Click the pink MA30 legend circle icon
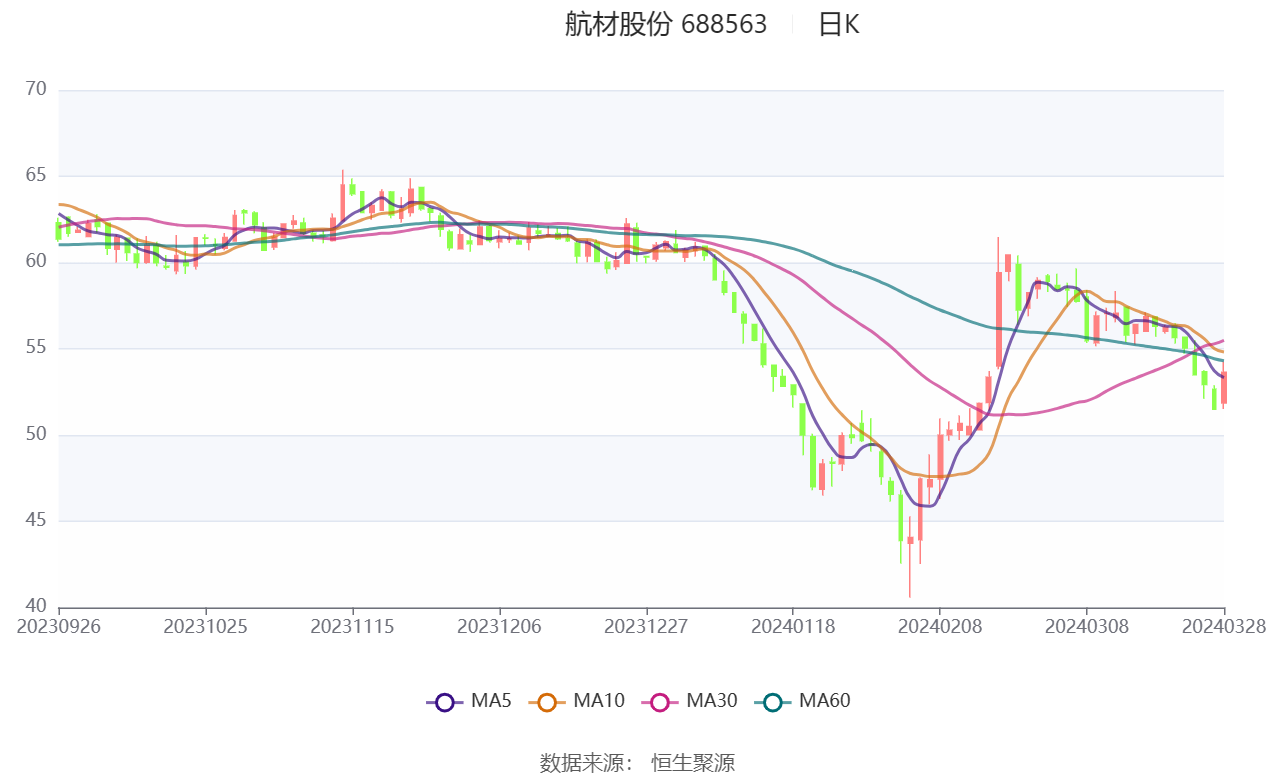Image resolution: width=1275 pixels, height=775 pixels. point(660,702)
